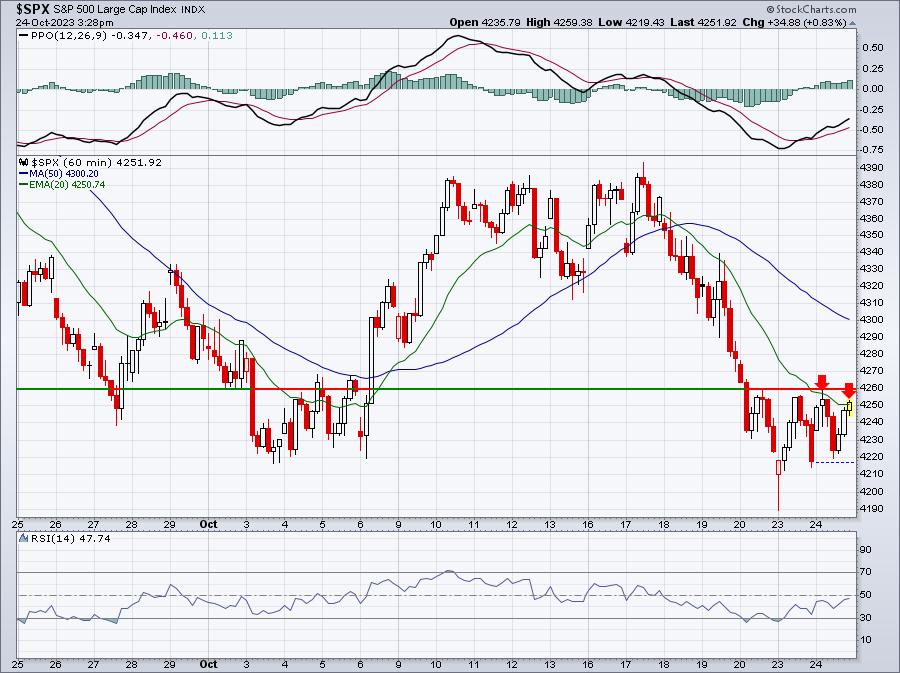Click the up triangle next to Chg value
This screenshot has height=673, width=900.
(852, 23)
